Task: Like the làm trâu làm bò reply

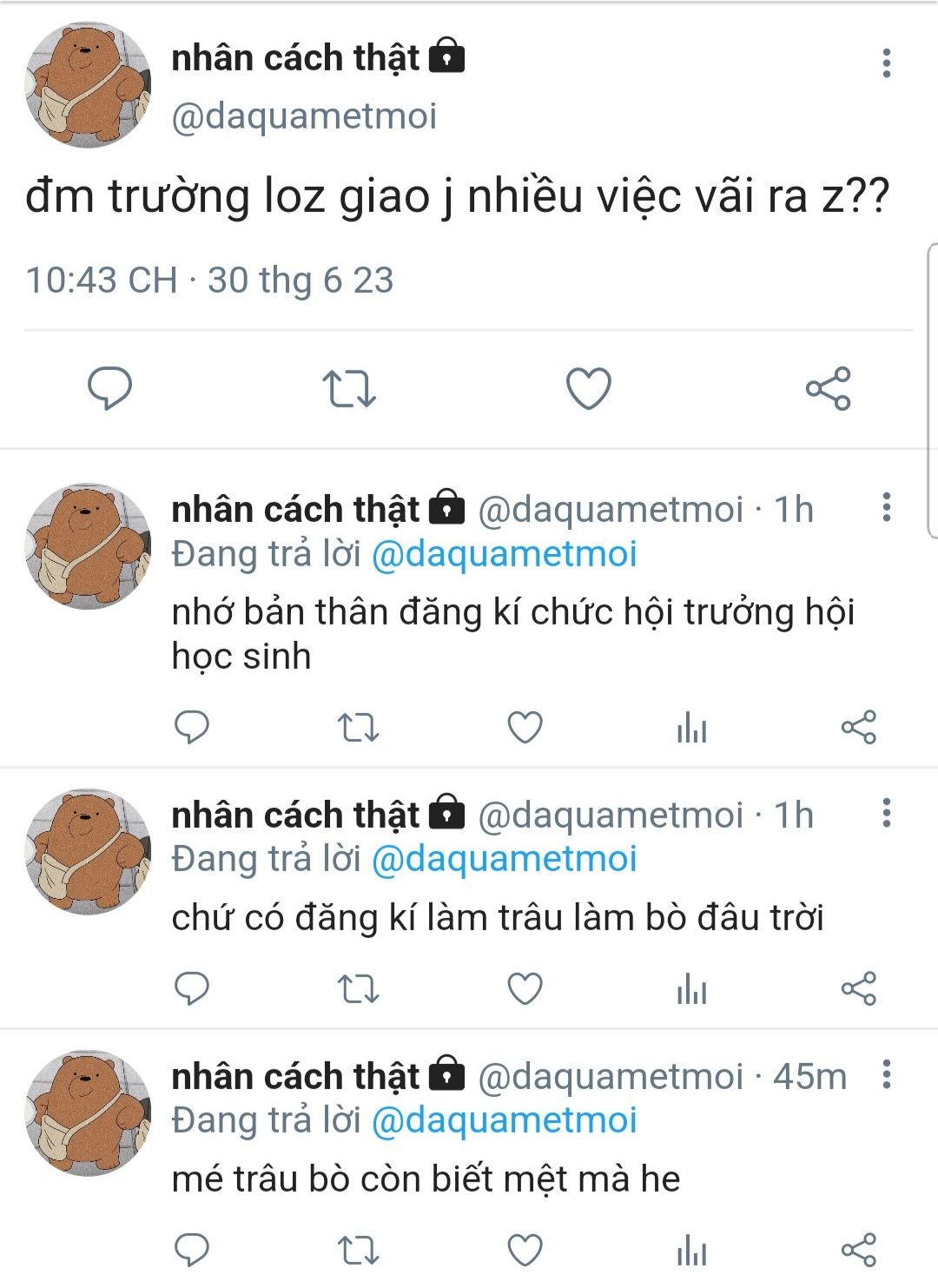Action: pos(525,989)
